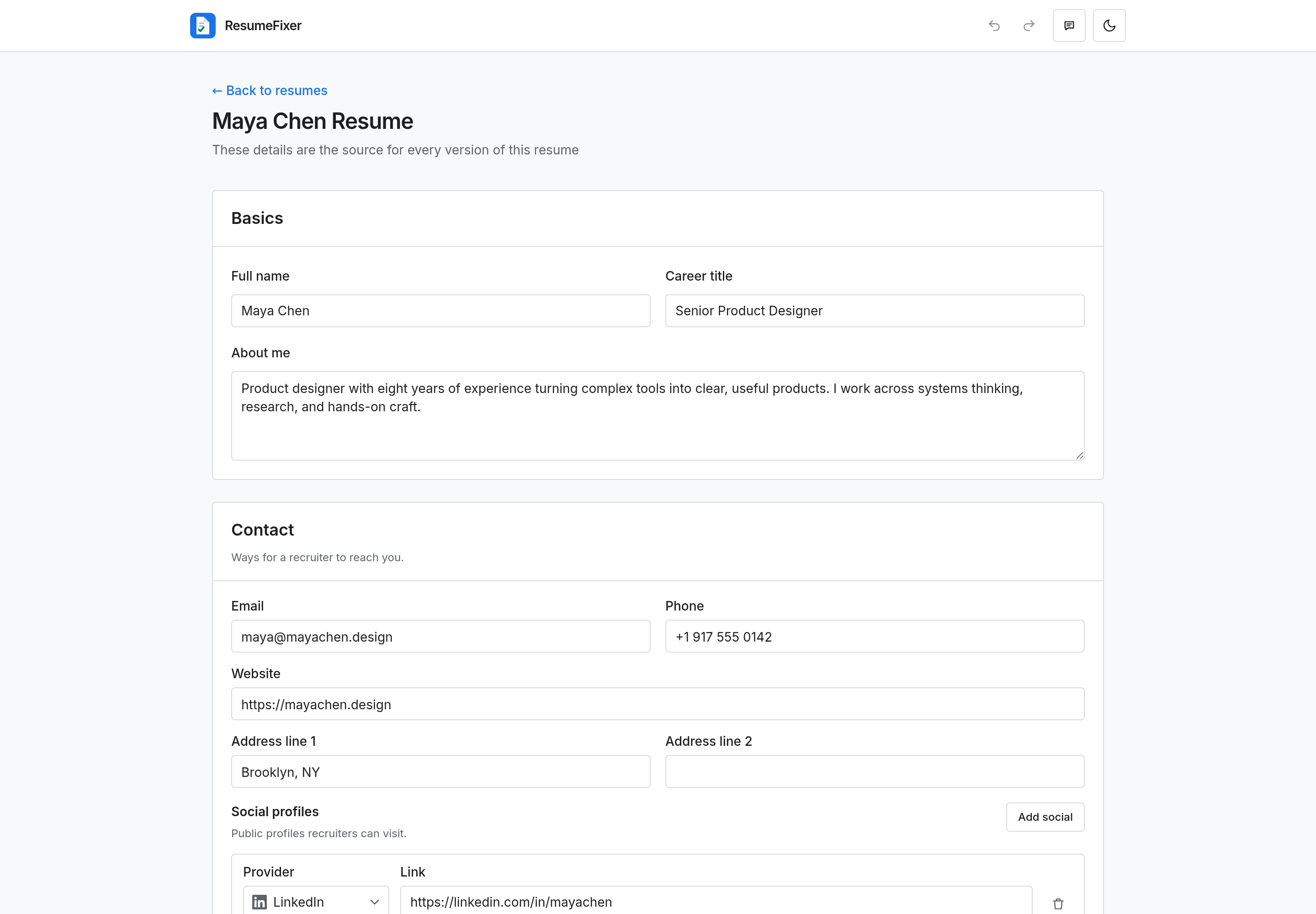The height and width of the screenshot is (914, 1316).
Task: Focus the empty Address line 2 field
Action: 875,771
